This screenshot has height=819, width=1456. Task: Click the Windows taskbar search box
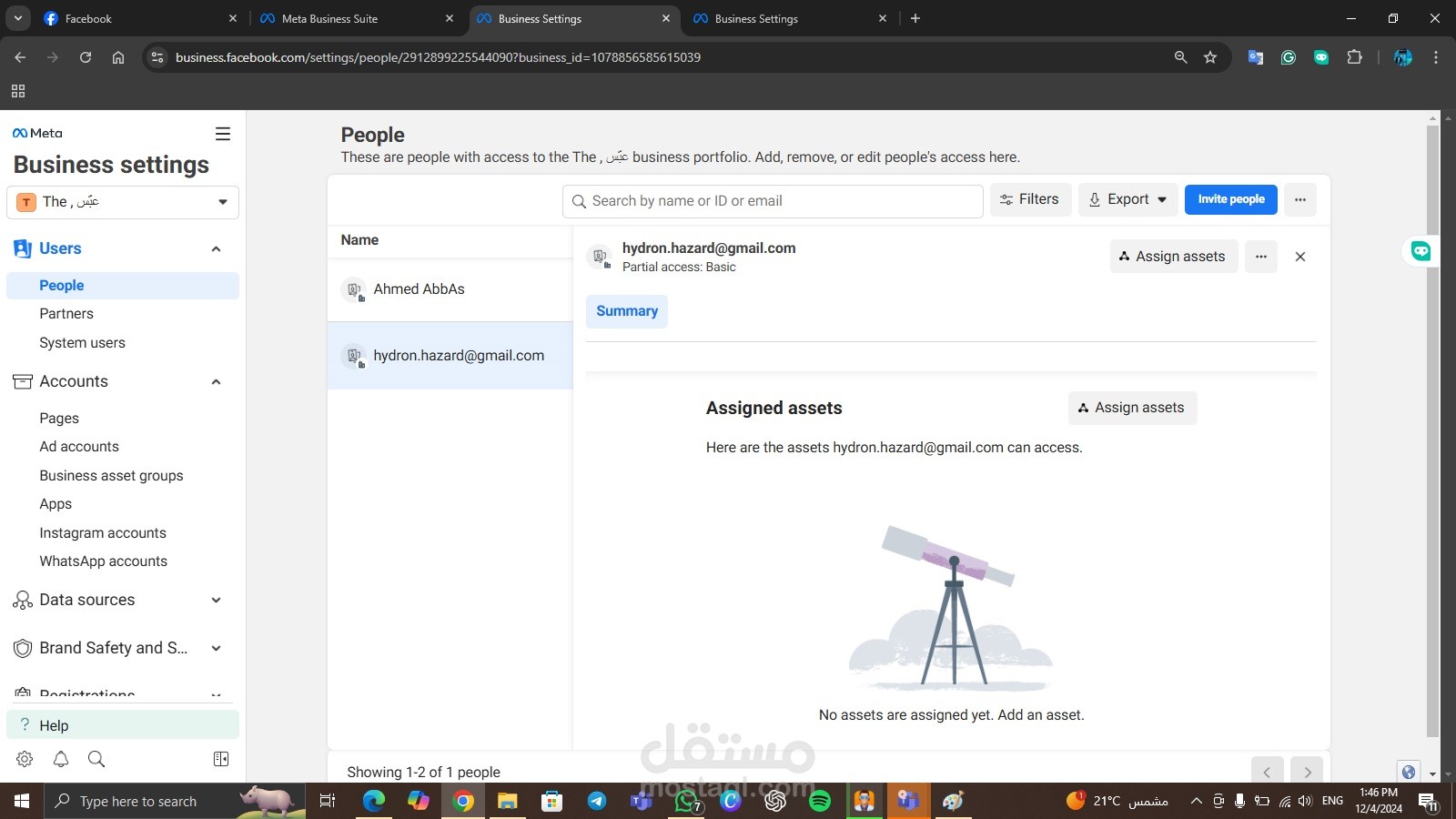pyautogui.click(x=173, y=801)
